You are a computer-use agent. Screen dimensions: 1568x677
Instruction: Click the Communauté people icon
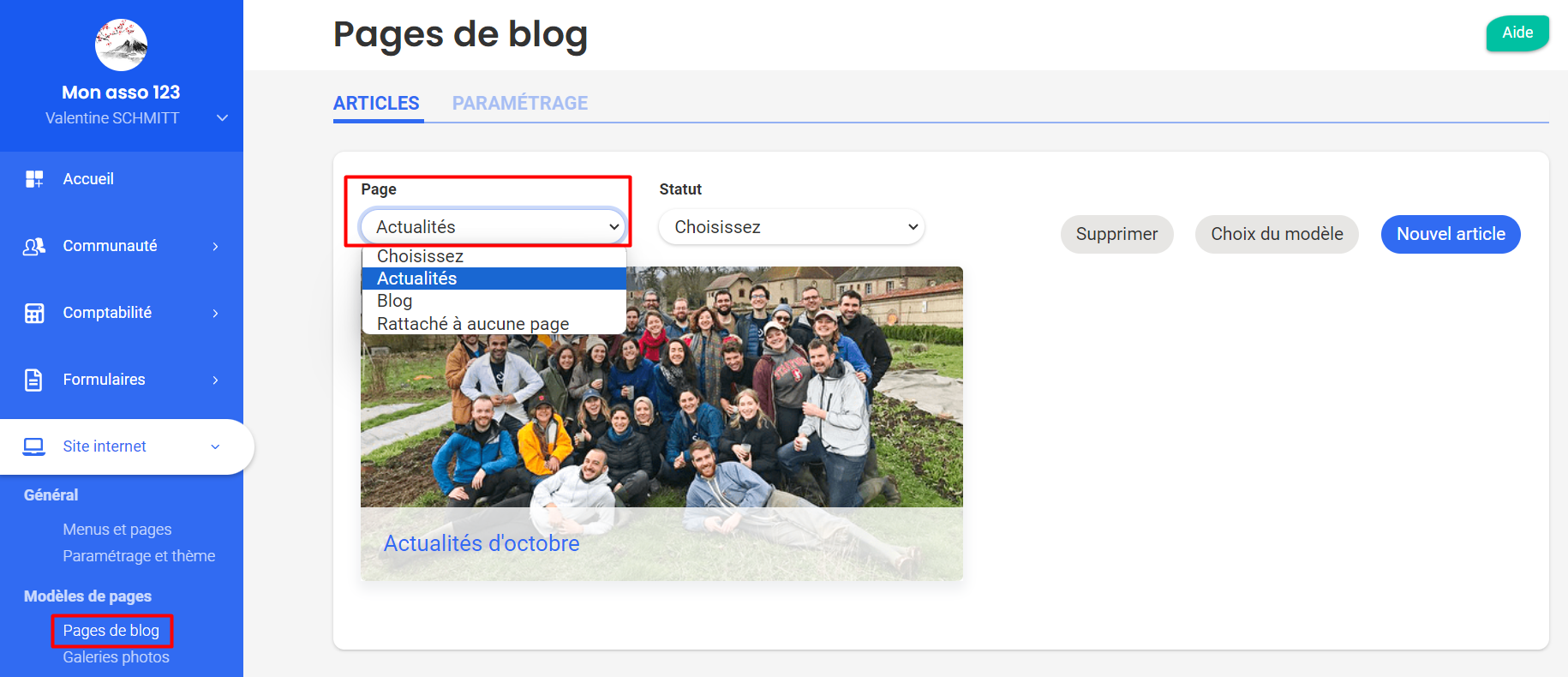(x=34, y=246)
